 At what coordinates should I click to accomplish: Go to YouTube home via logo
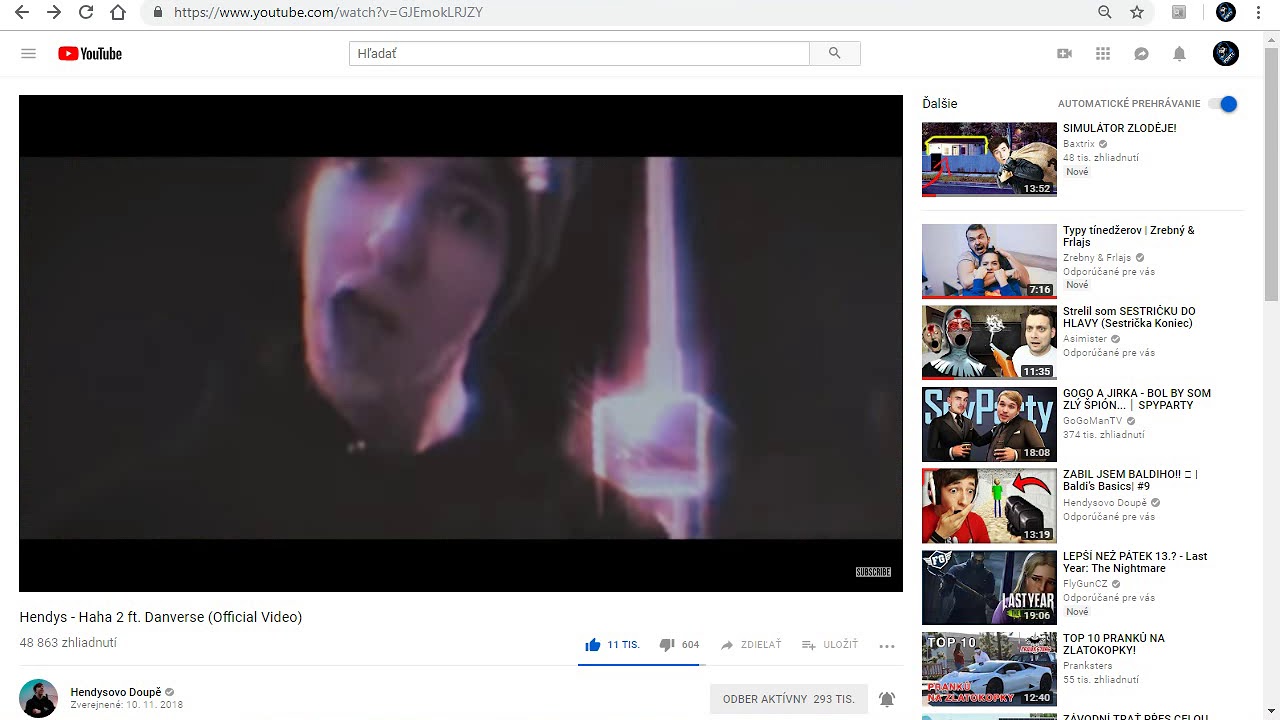coord(90,54)
